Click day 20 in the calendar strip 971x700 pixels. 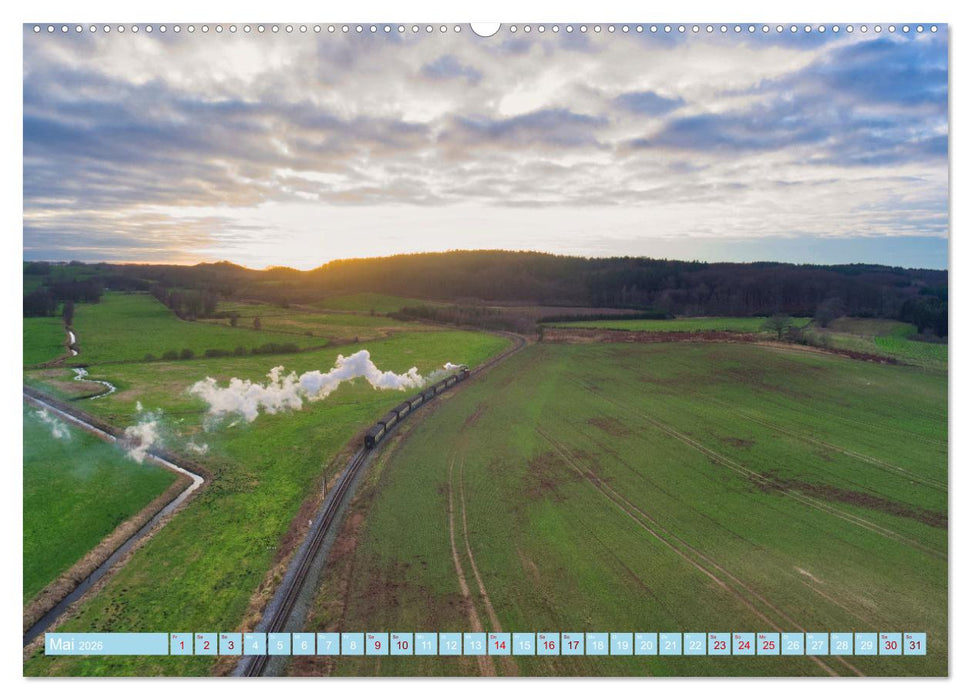(646, 644)
